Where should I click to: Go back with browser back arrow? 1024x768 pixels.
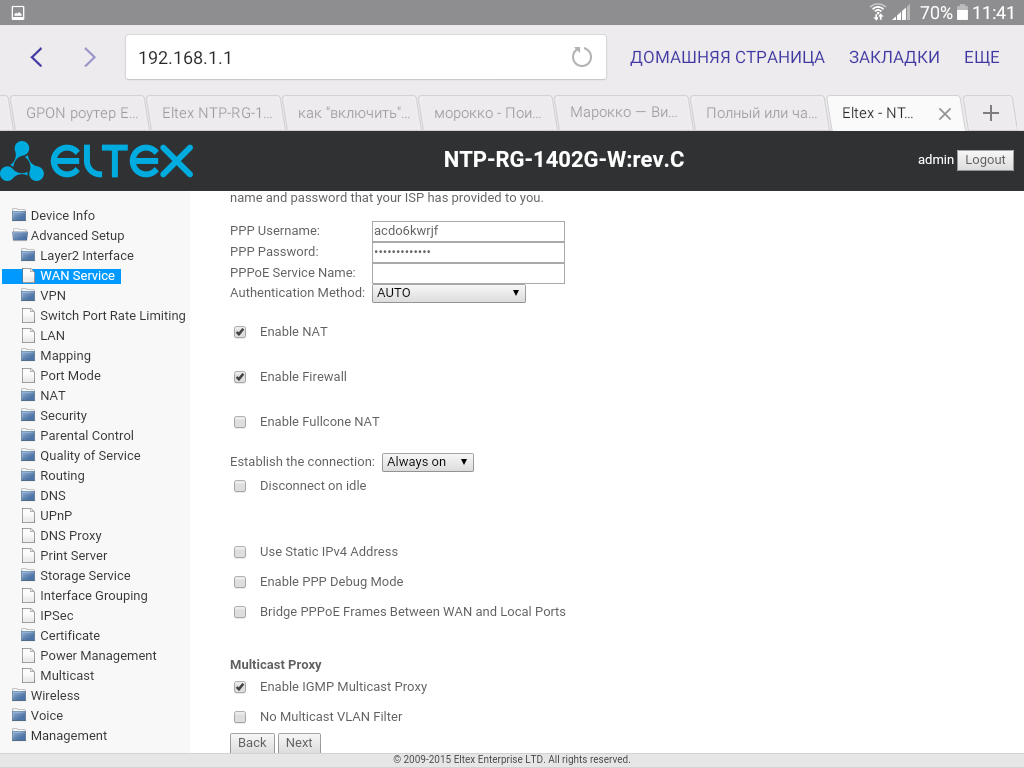(x=37, y=57)
